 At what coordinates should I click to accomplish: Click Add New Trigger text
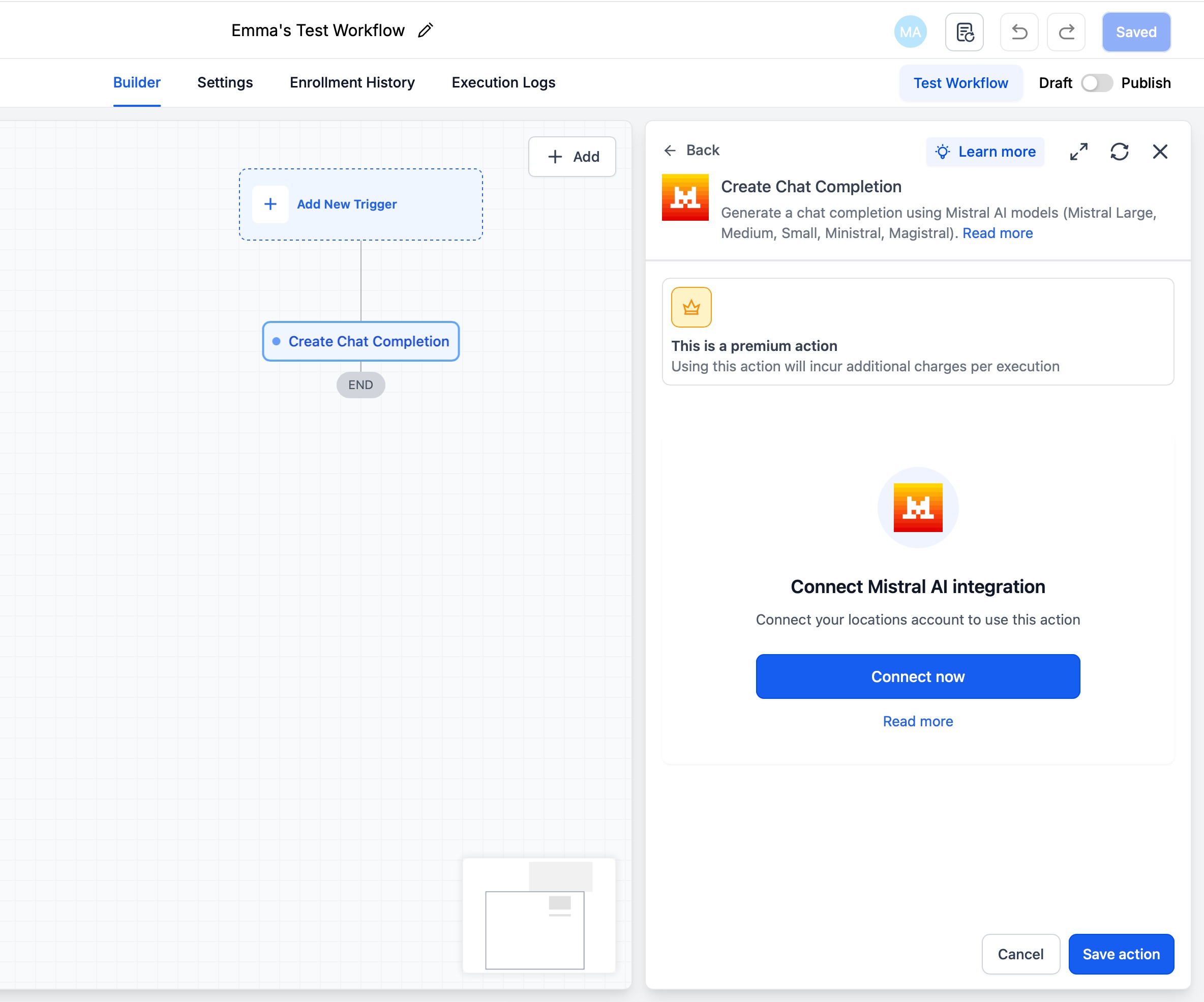click(x=347, y=204)
